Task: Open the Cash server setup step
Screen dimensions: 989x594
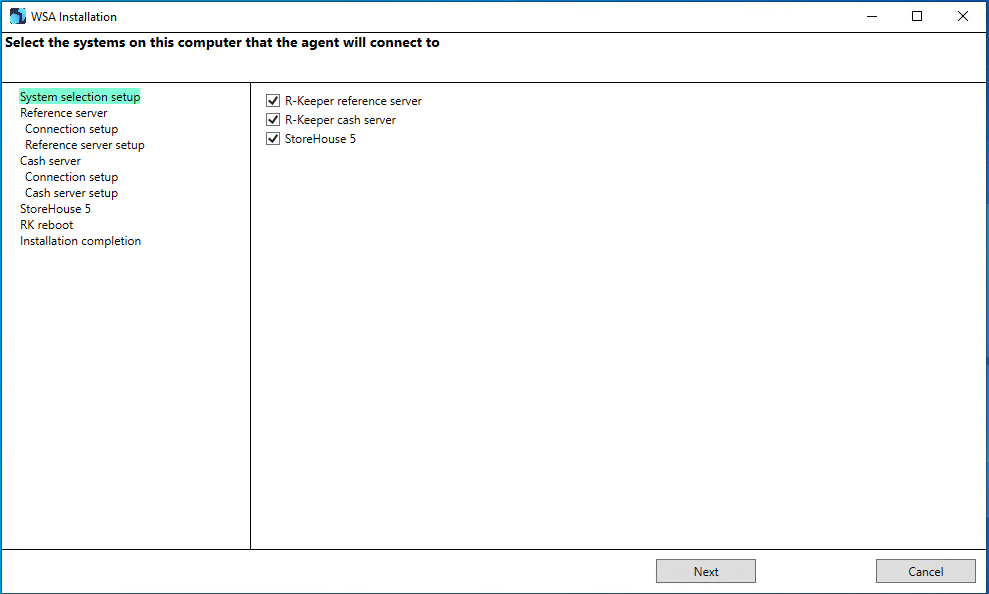Action: coord(72,193)
